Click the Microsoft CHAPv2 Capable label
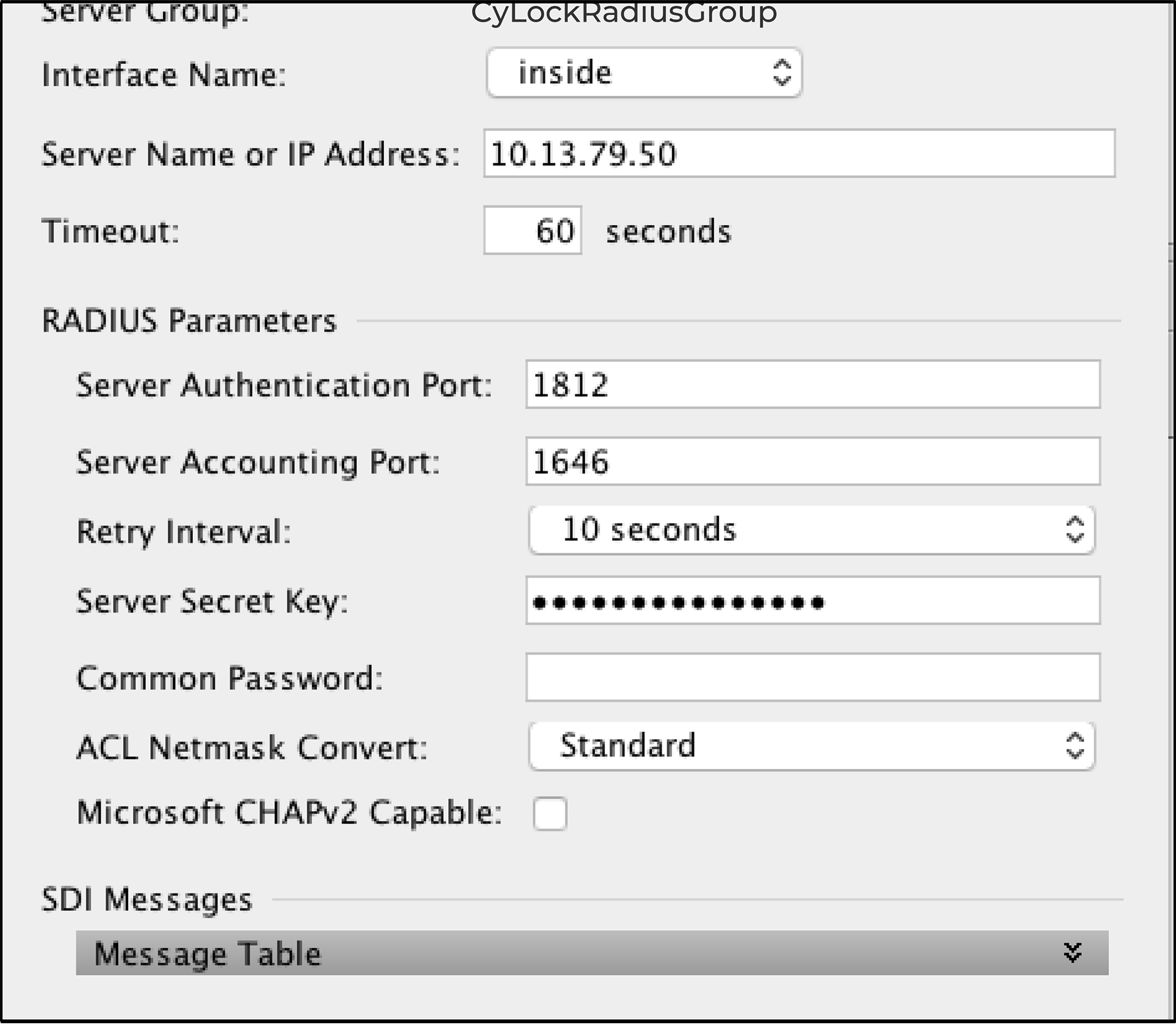Screen dimensions: 1176x1025 coord(289,813)
